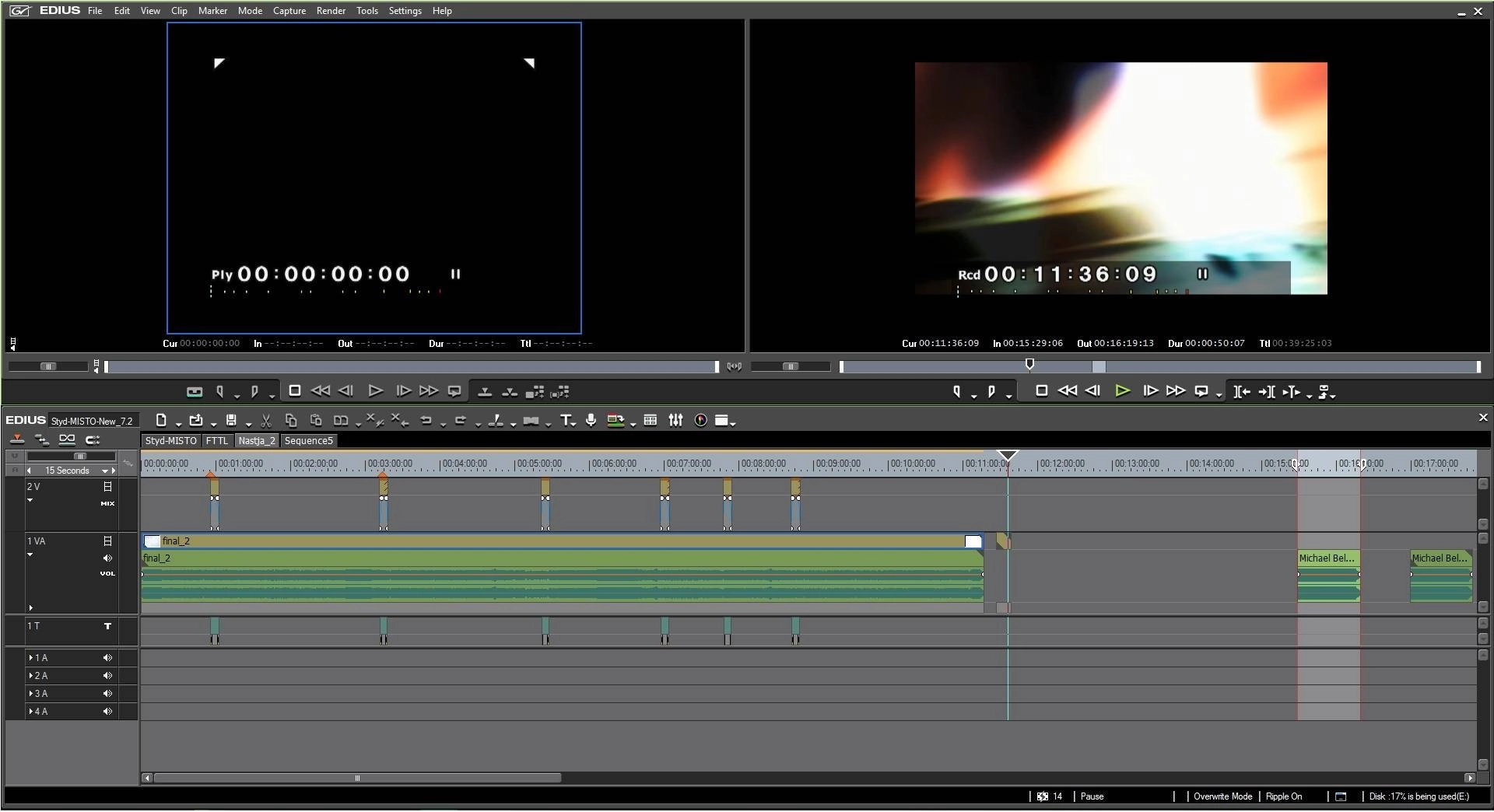The height and width of the screenshot is (812, 1494).
Task: Click the Cut scissors icon
Action: click(x=266, y=420)
